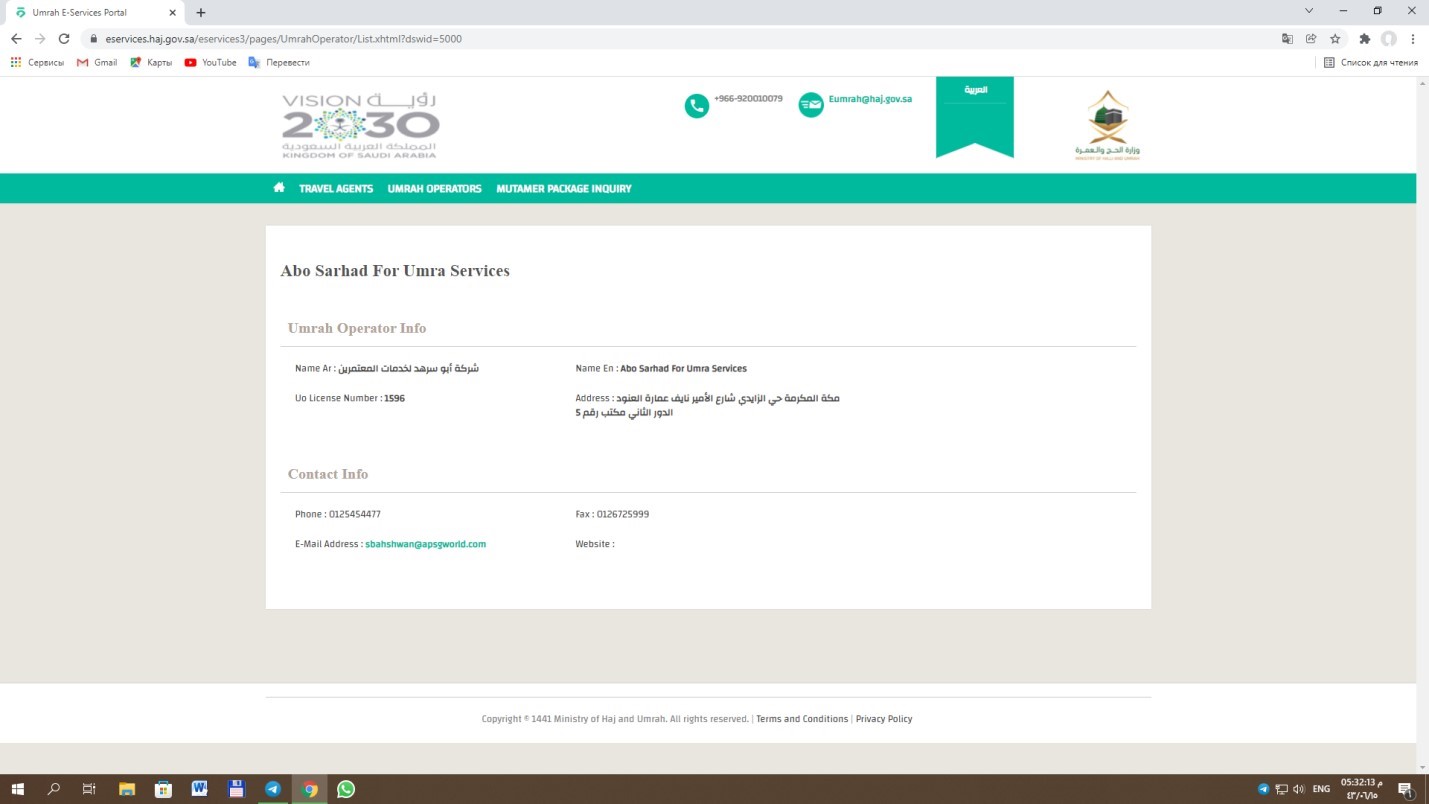The height and width of the screenshot is (804, 1429).
Task: Open Mutamer Package Inquiry page
Action: point(564,189)
